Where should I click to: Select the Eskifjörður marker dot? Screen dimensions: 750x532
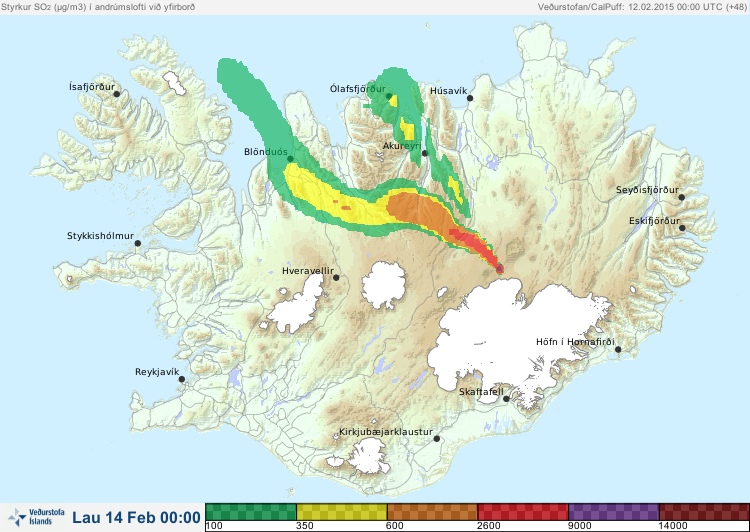[x=682, y=228]
